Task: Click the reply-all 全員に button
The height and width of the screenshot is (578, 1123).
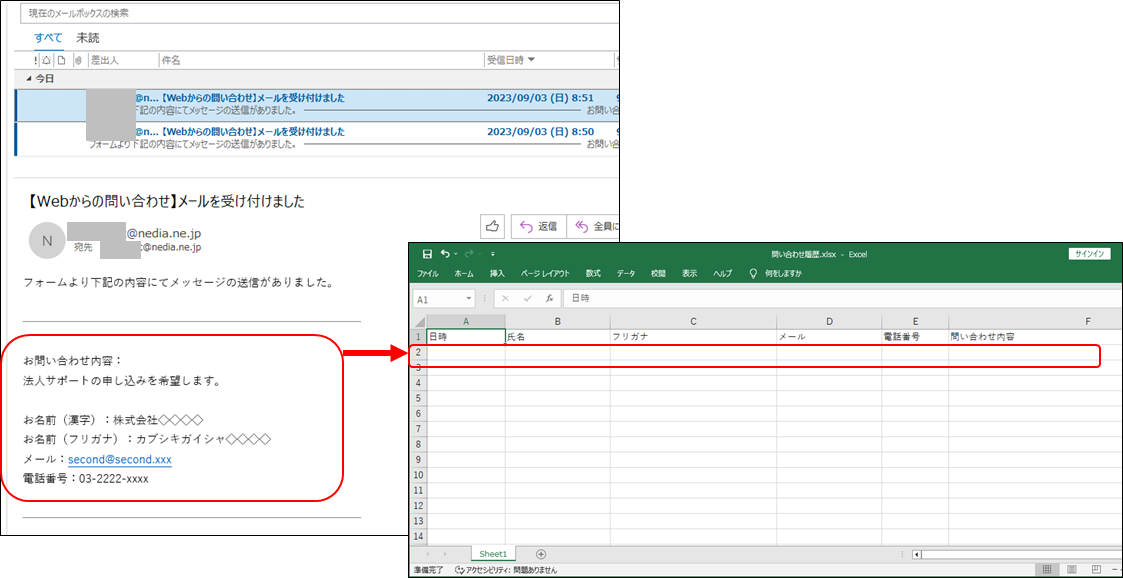Action: tap(593, 226)
